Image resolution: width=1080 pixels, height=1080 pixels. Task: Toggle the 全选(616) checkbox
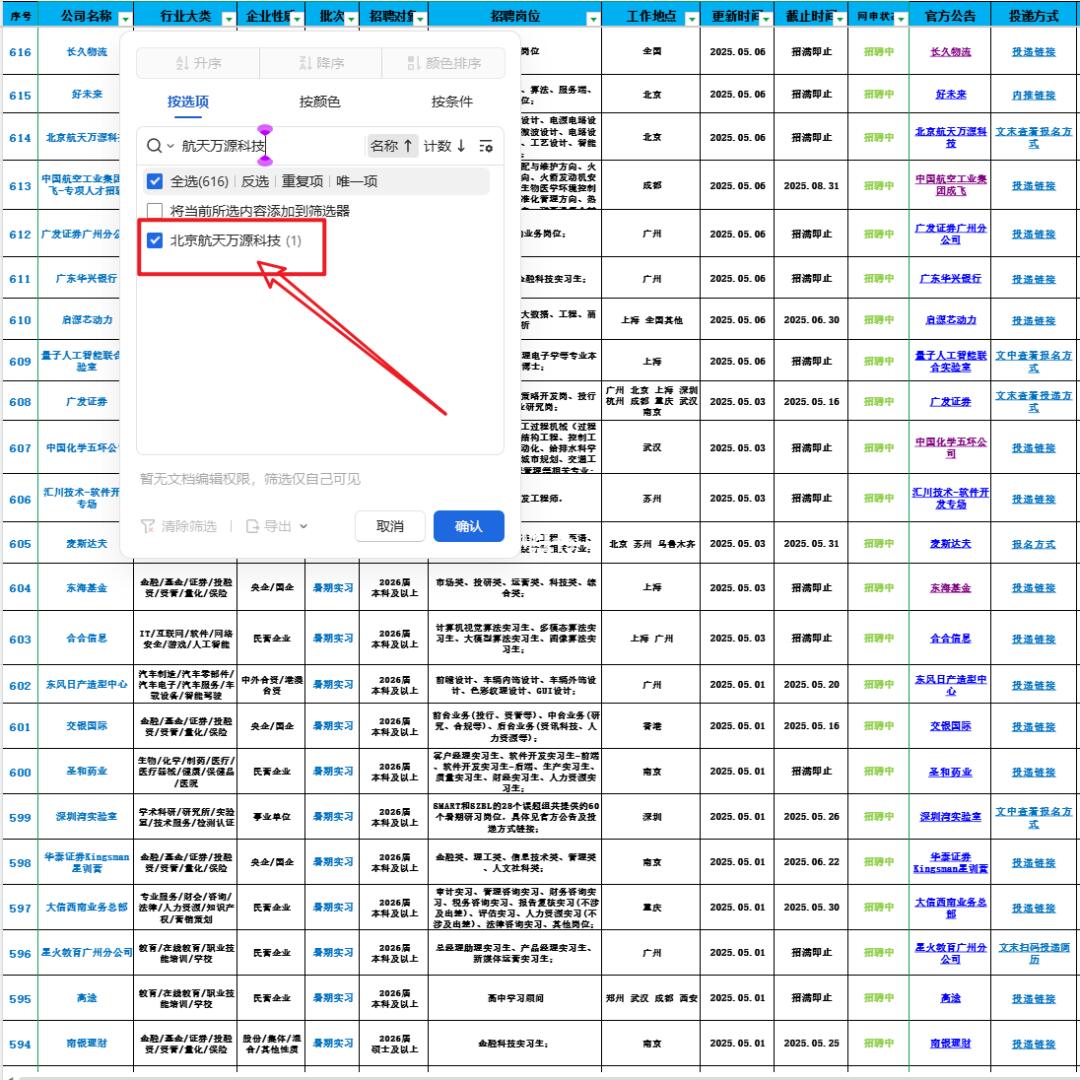[155, 181]
